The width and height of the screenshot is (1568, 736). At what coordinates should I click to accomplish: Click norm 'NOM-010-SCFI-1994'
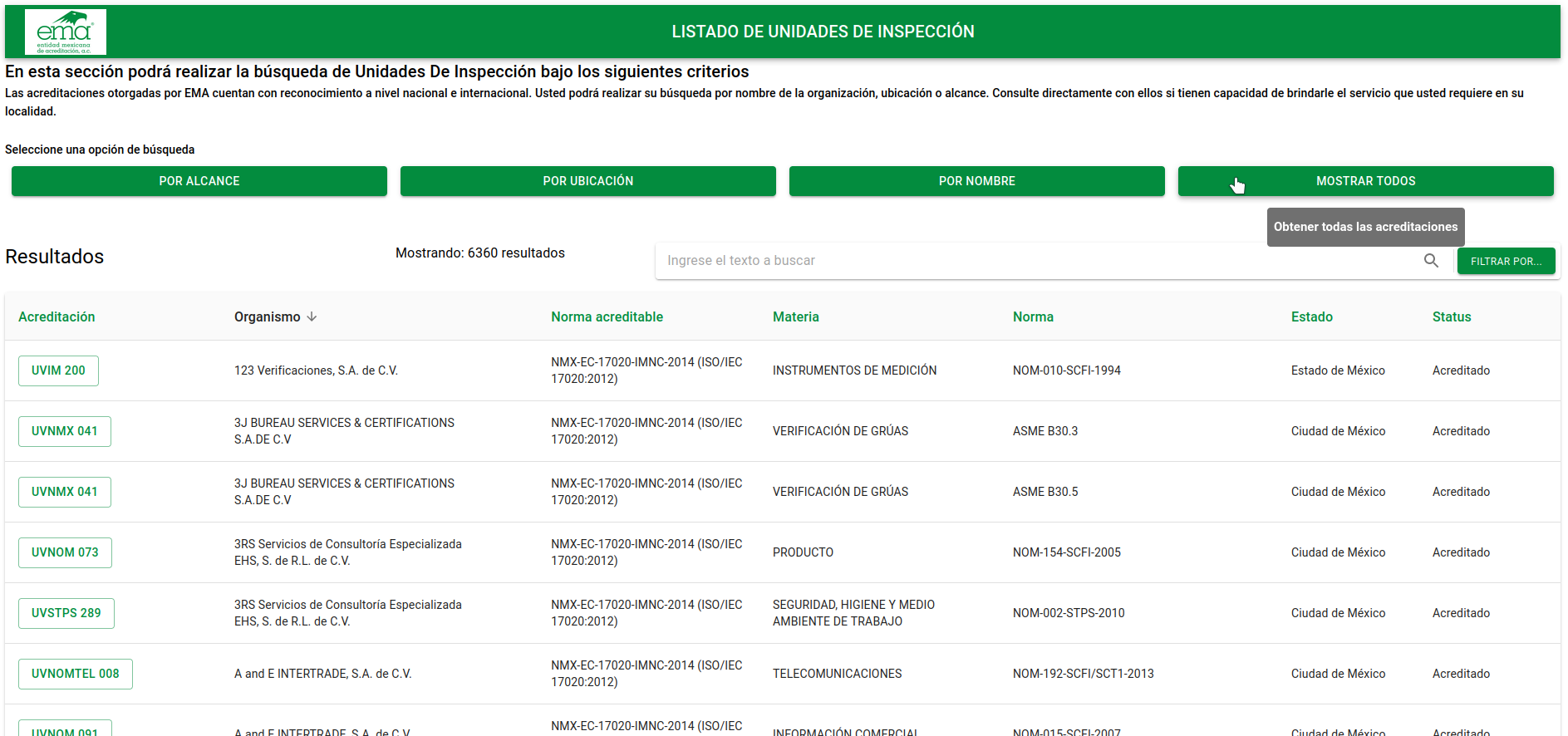pos(1066,370)
